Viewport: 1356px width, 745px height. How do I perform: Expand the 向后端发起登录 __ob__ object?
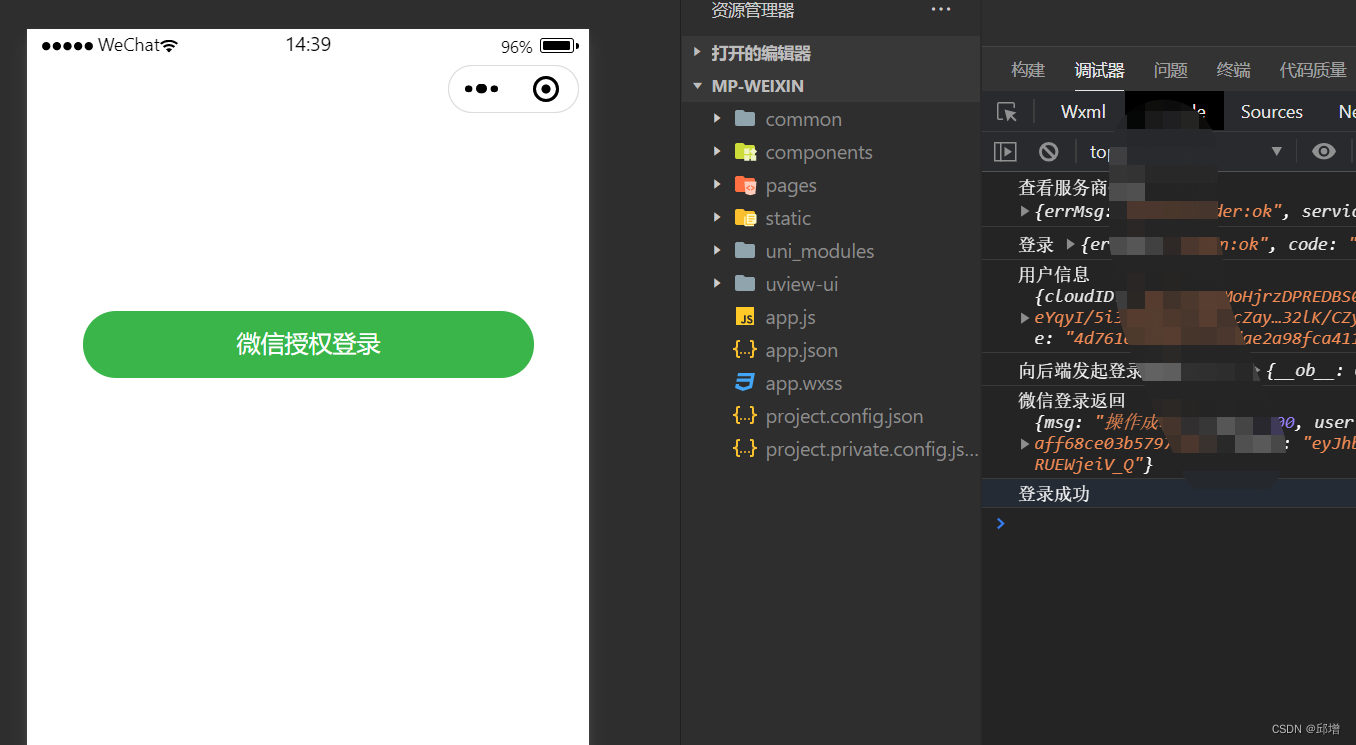pyautogui.click(x=1257, y=371)
